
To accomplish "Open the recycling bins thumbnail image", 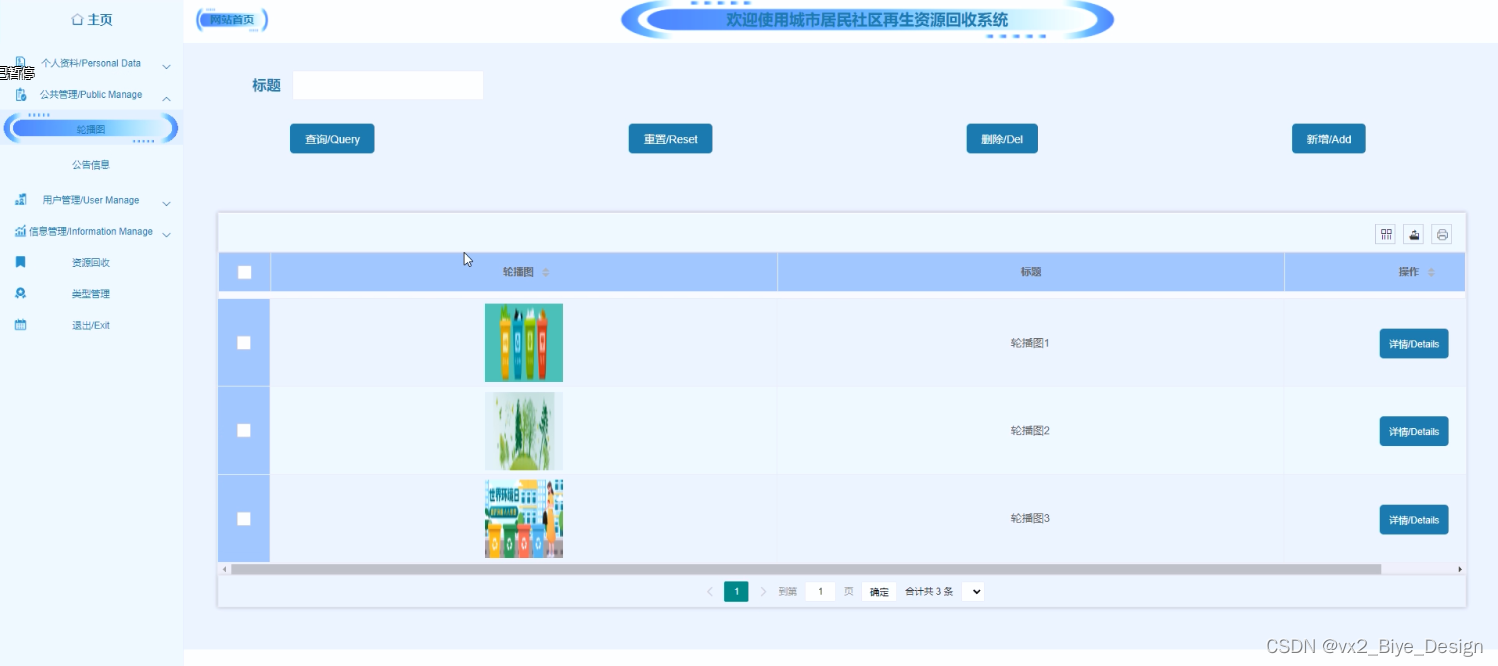I will (x=524, y=343).
